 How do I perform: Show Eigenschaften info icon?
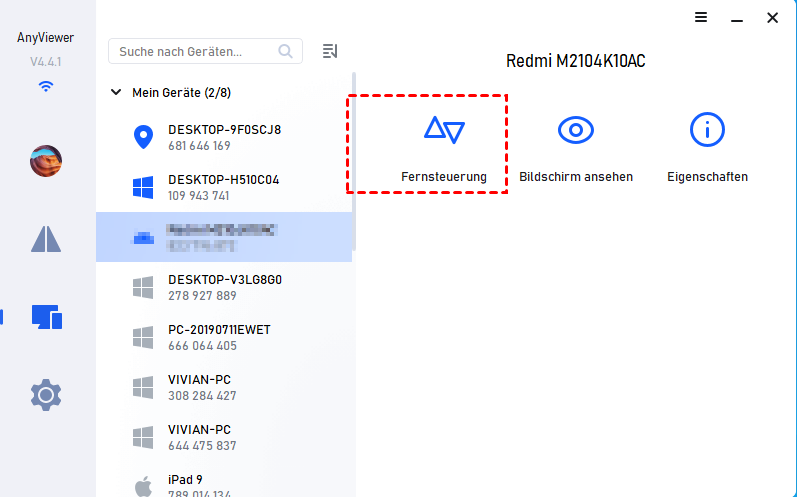(707, 130)
